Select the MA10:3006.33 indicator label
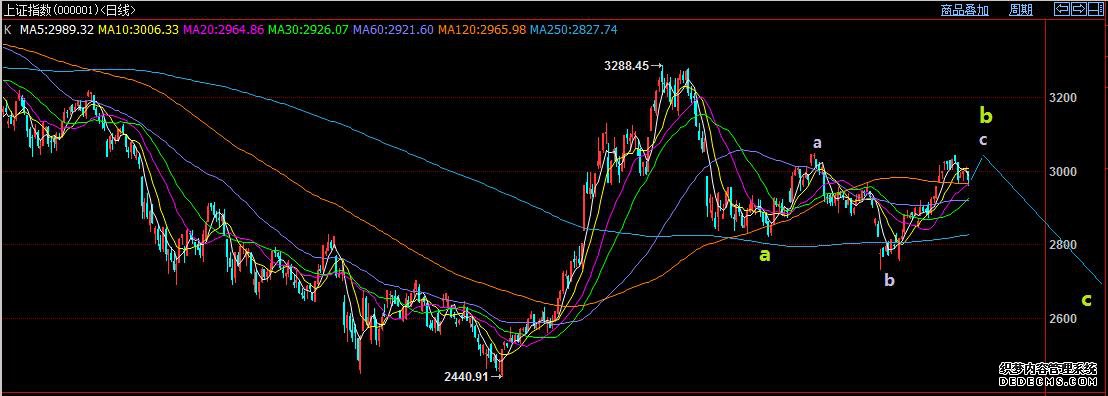The height and width of the screenshot is (396, 1108). [138, 30]
